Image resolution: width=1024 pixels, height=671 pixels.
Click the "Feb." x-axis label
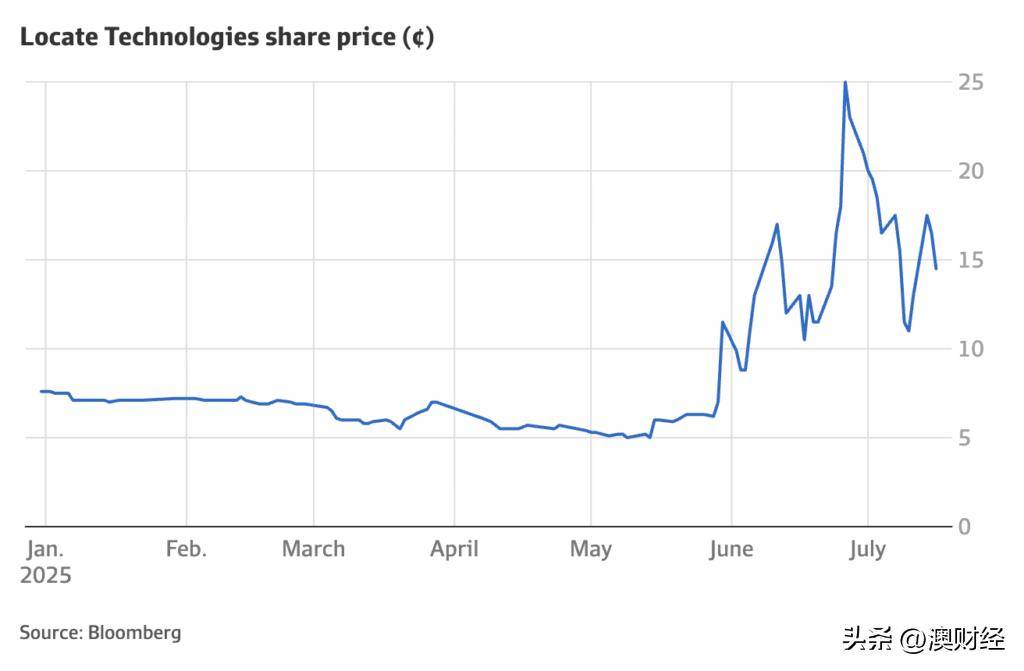(186, 549)
